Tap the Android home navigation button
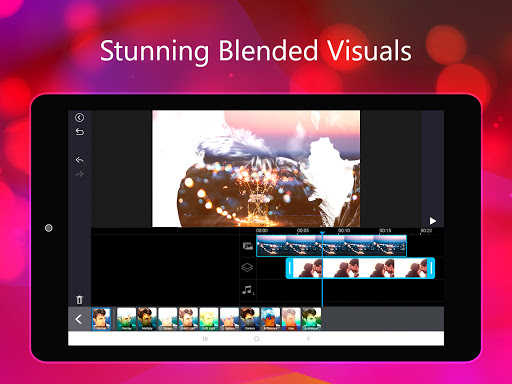Image resolution: width=512 pixels, height=384 pixels. tap(256, 339)
